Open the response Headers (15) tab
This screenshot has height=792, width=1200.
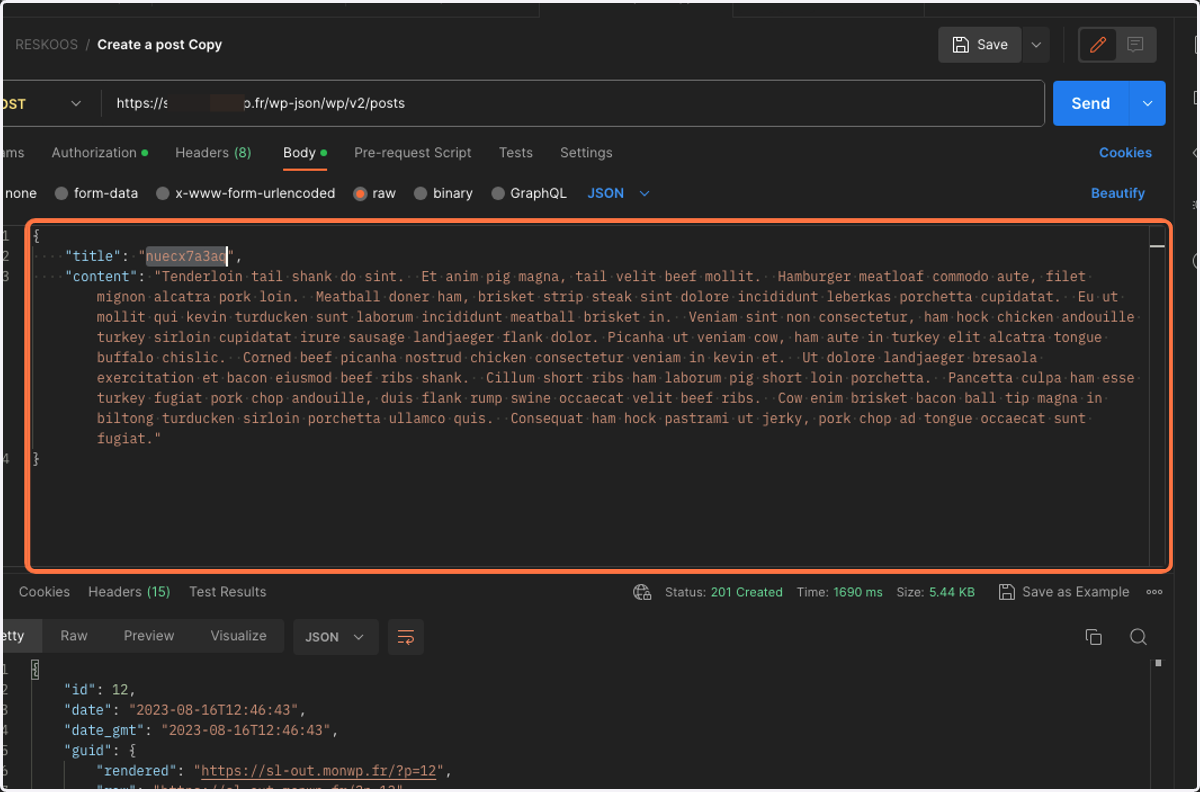click(129, 592)
